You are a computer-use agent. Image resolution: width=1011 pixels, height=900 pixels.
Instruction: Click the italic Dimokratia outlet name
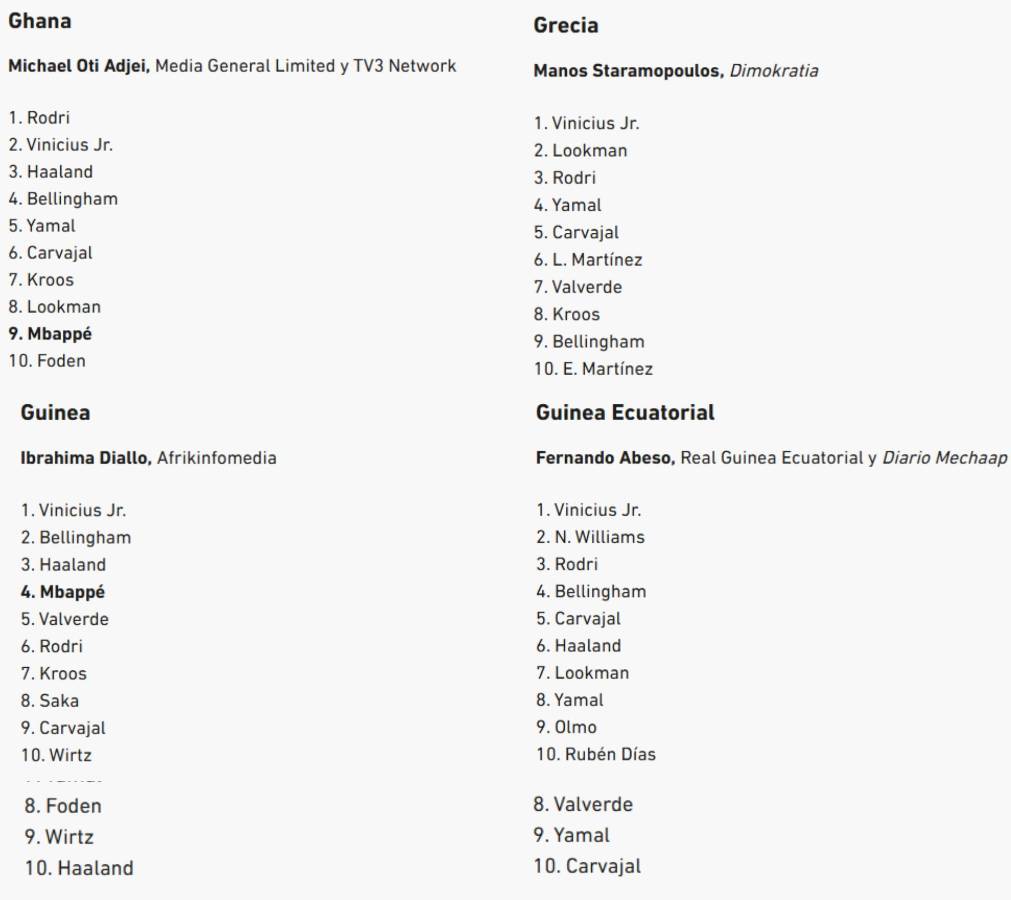773,71
